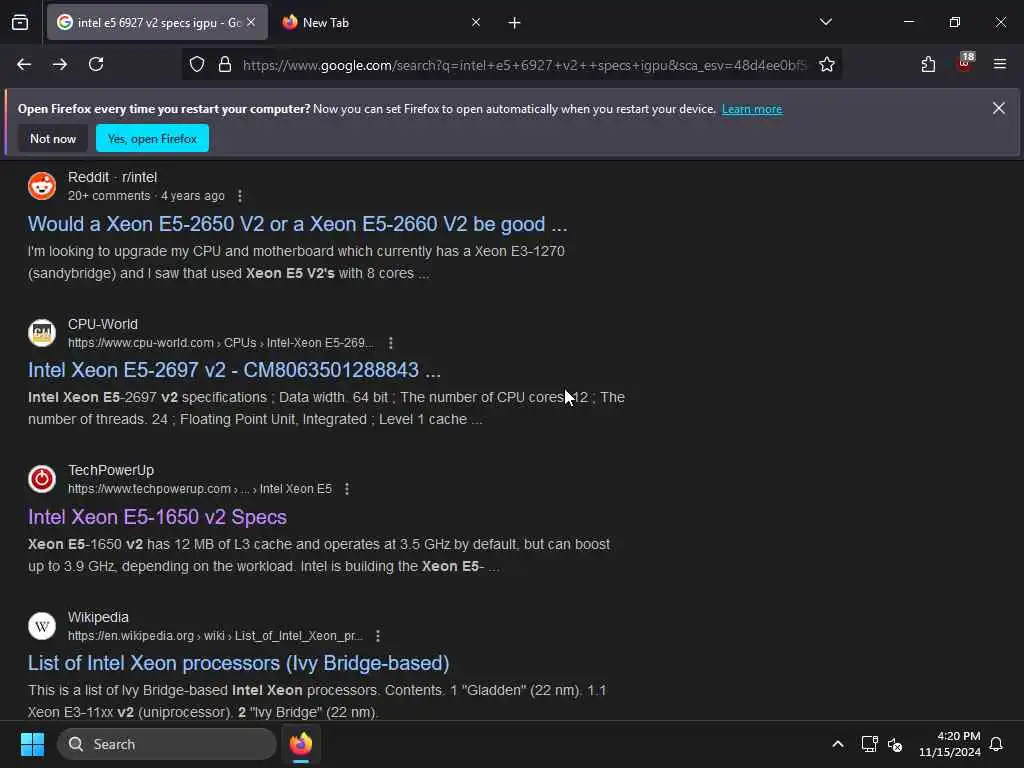Image resolution: width=1024 pixels, height=768 pixels.
Task: Open a new tab with the plus button
Action: [515, 23]
